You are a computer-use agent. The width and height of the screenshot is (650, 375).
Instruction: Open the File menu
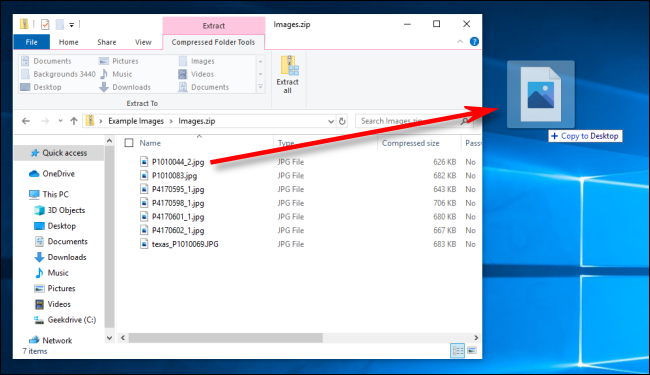pos(32,42)
